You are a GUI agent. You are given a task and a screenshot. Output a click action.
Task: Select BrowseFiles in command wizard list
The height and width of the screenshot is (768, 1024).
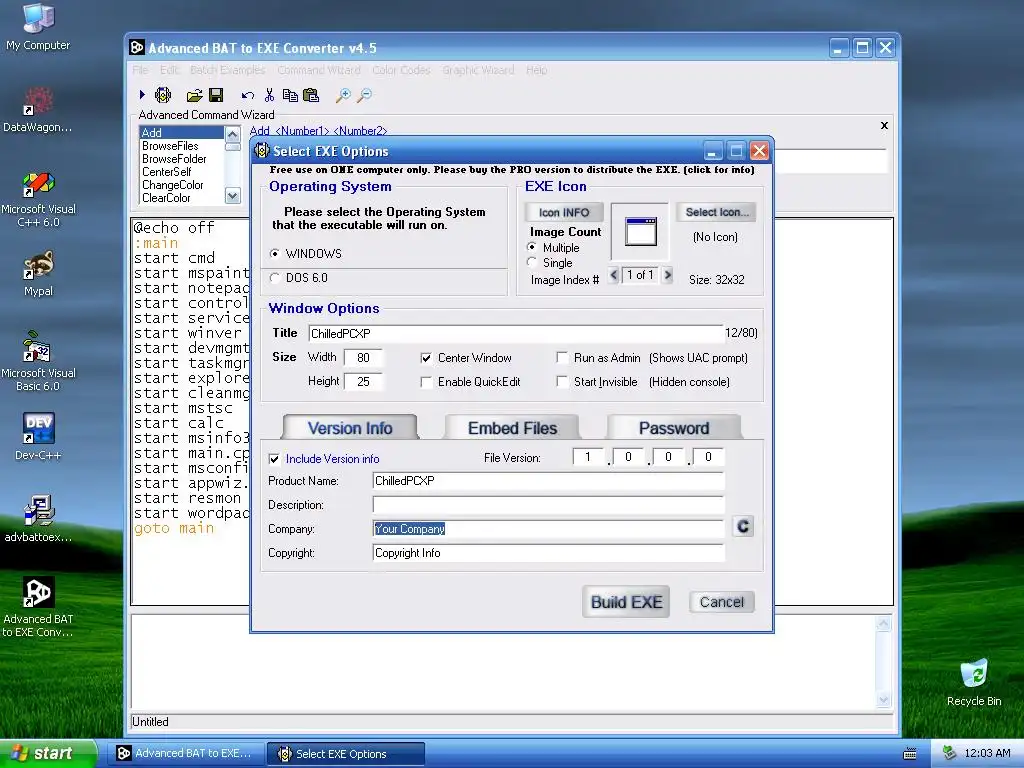[x=182, y=146]
